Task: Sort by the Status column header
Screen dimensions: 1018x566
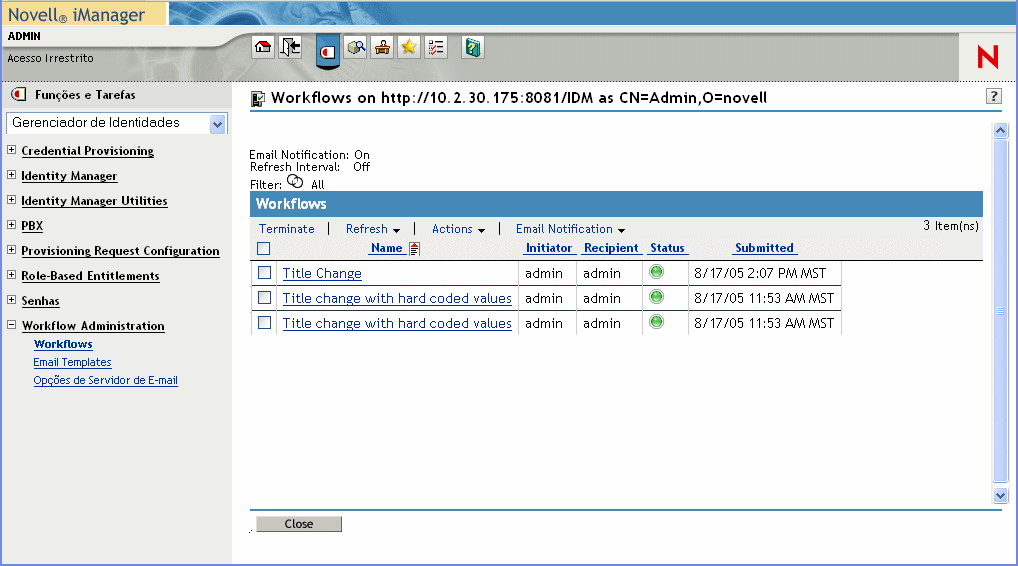Action: [667, 248]
